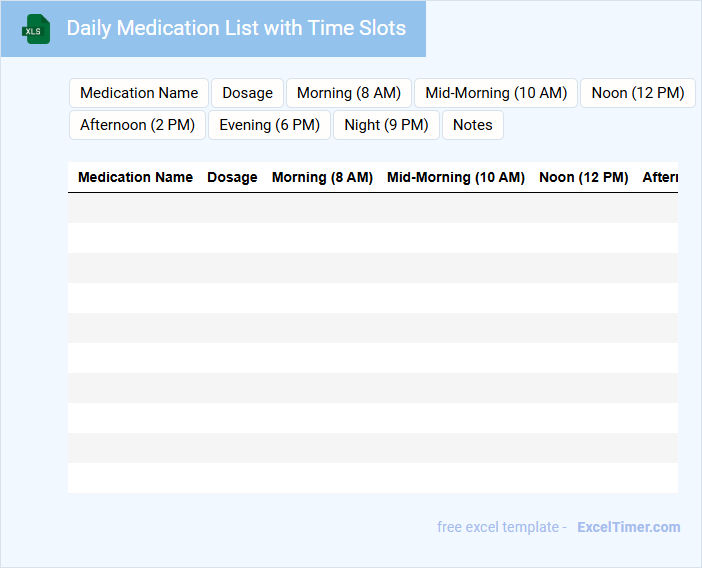Click the Medication Name tag button
Image resolution: width=702 pixels, height=568 pixels.
click(139, 93)
